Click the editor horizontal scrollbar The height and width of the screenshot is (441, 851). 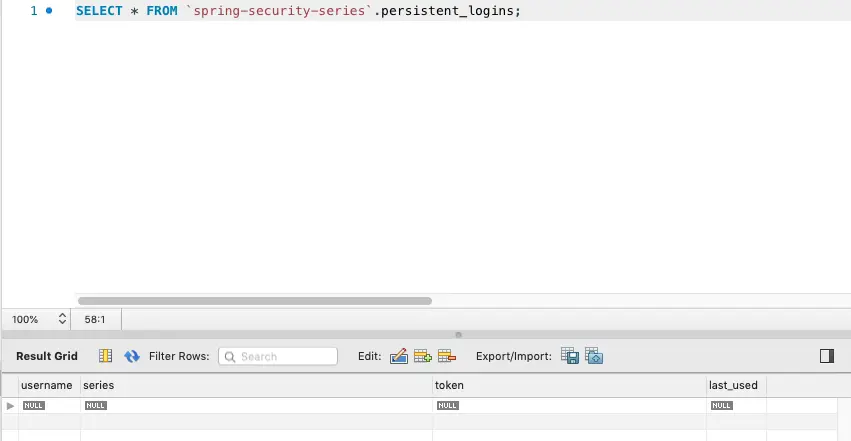255,301
